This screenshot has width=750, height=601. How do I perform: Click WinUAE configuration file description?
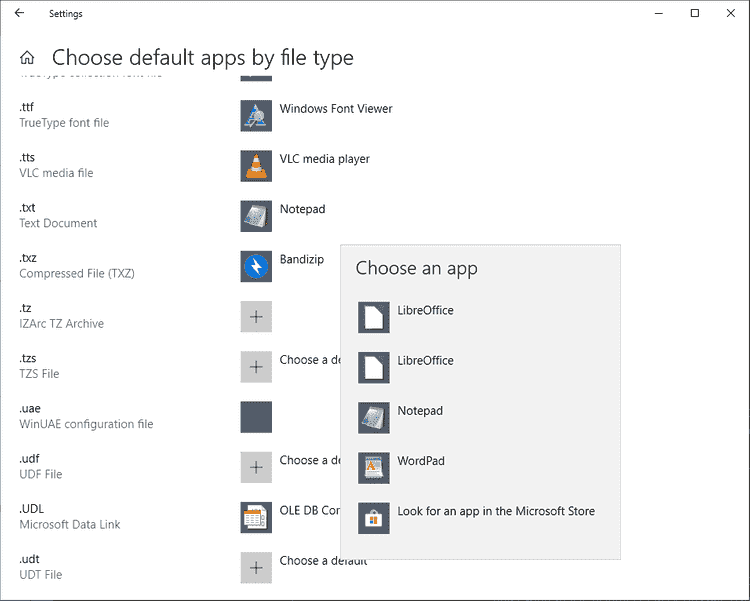click(86, 424)
